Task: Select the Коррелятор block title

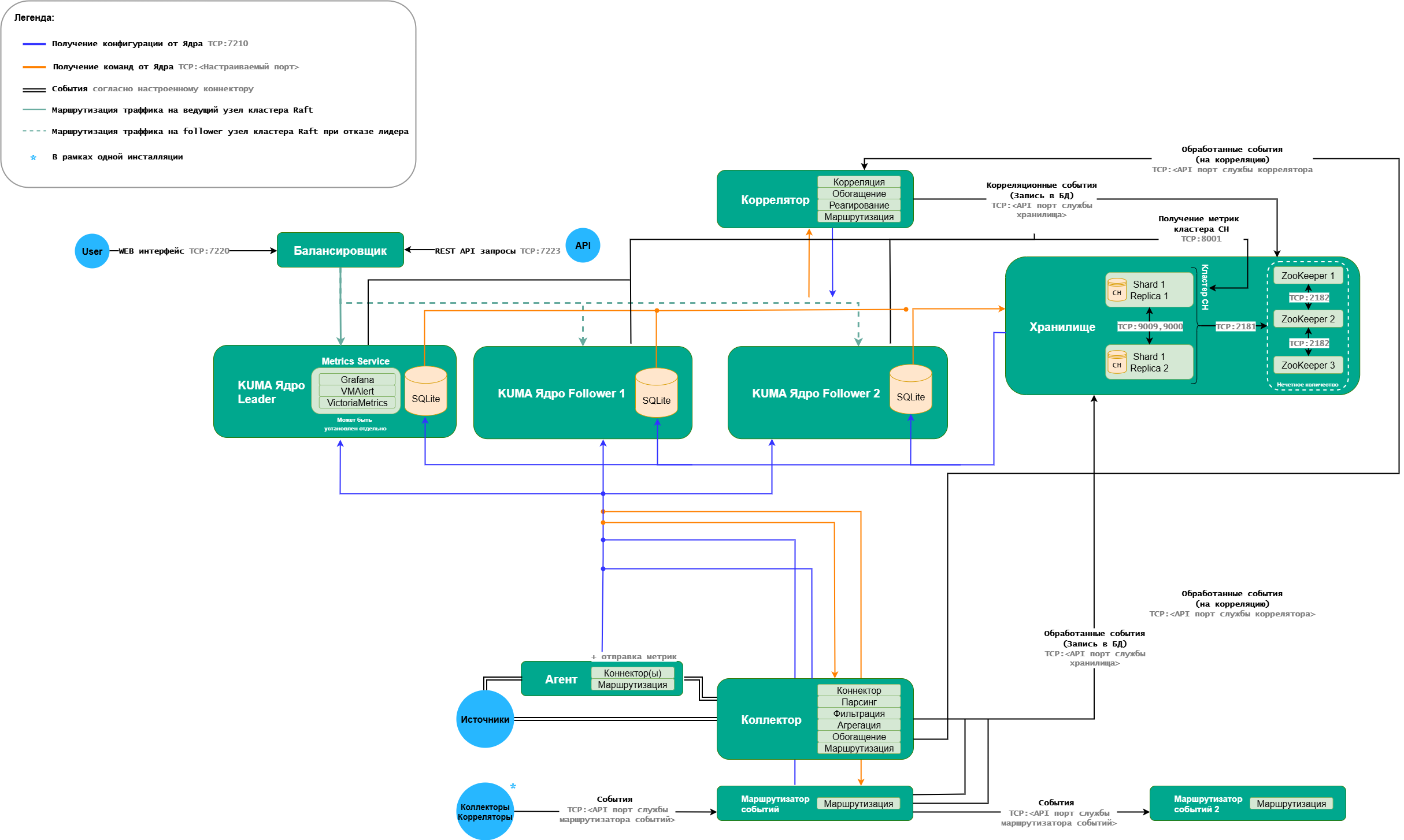Action: click(775, 200)
